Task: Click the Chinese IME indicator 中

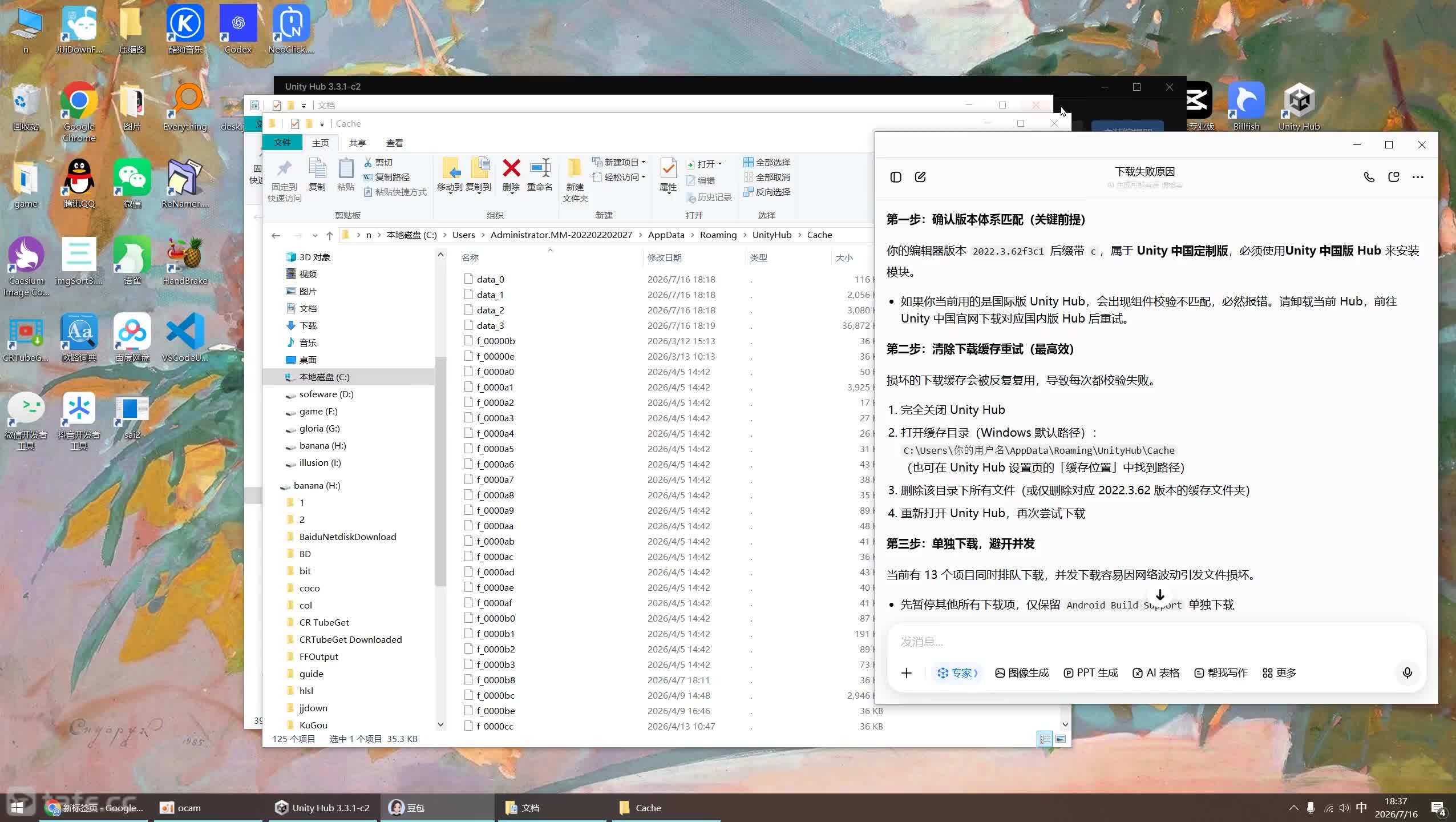Action: [1361, 808]
